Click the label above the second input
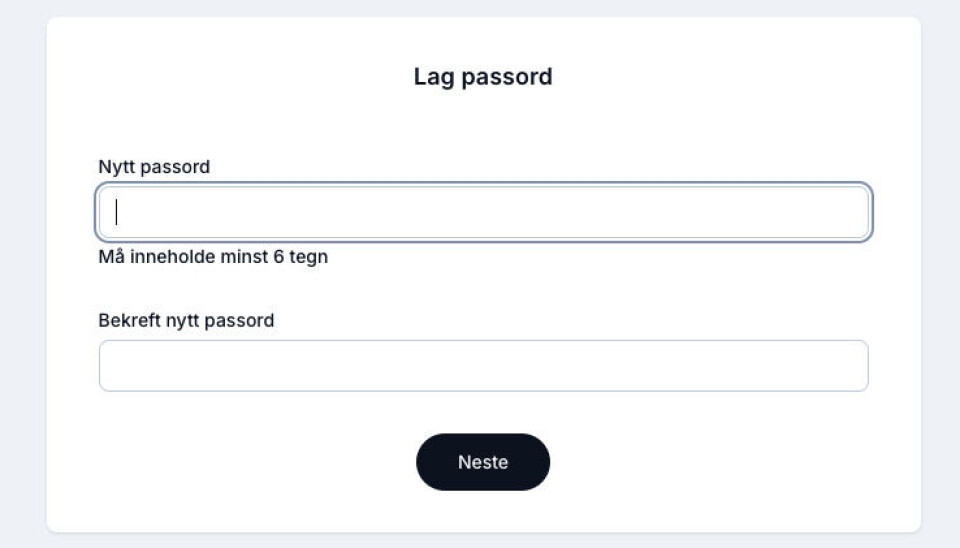The height and width of the screenshot is (548, 960). pos(186,321)
